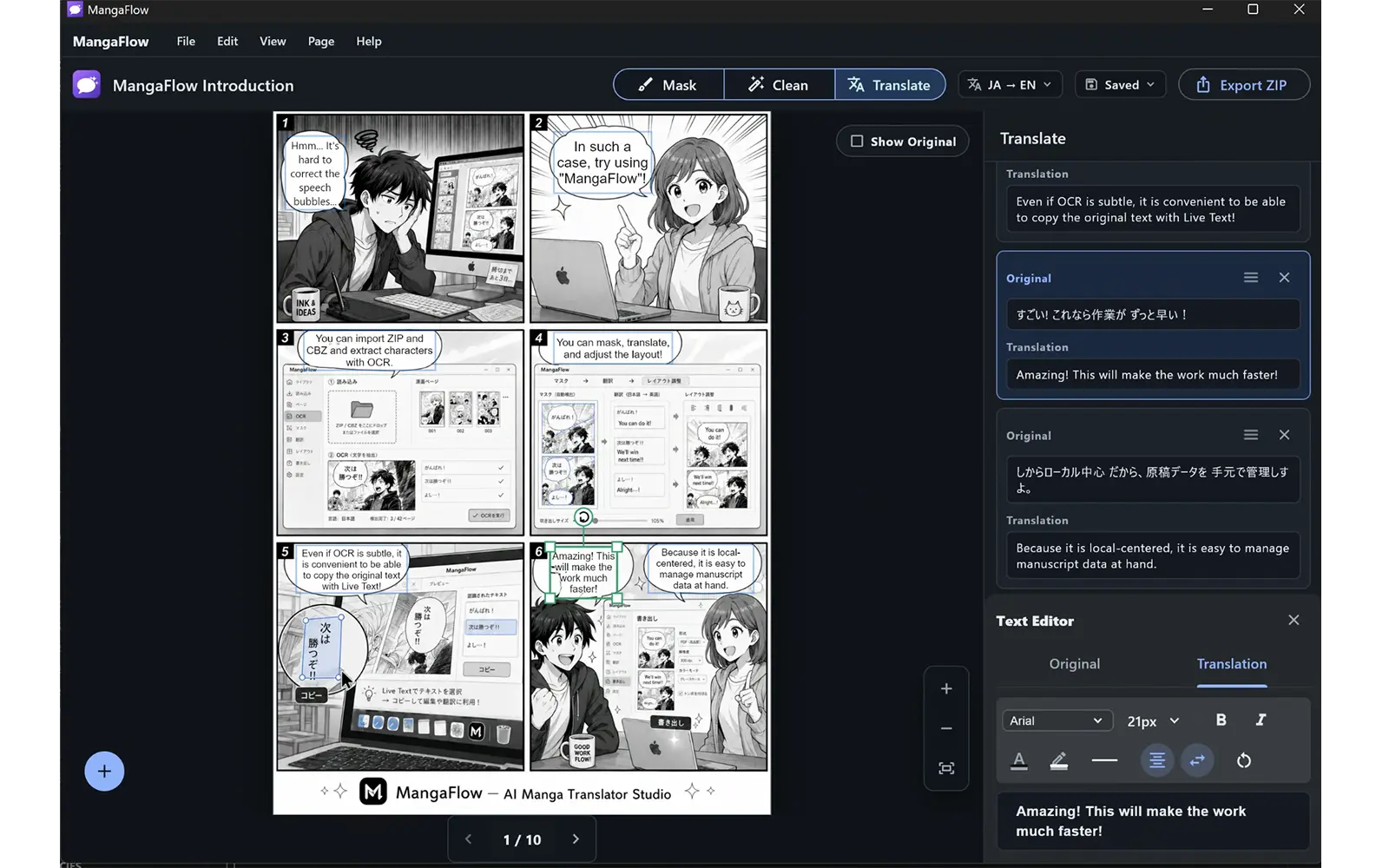Go to the previous page
Image resolution: width=1389 pixels, height=868 pixels.
coord(469,839)
